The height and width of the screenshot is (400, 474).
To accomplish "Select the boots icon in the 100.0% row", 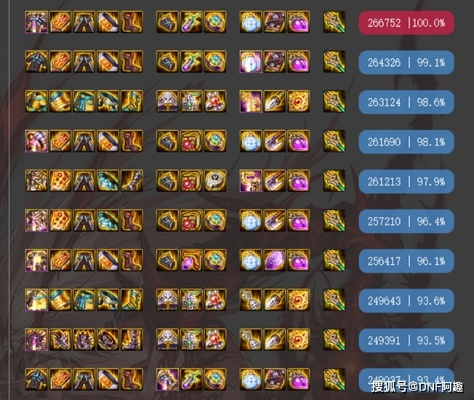I will tap(132, 22).
